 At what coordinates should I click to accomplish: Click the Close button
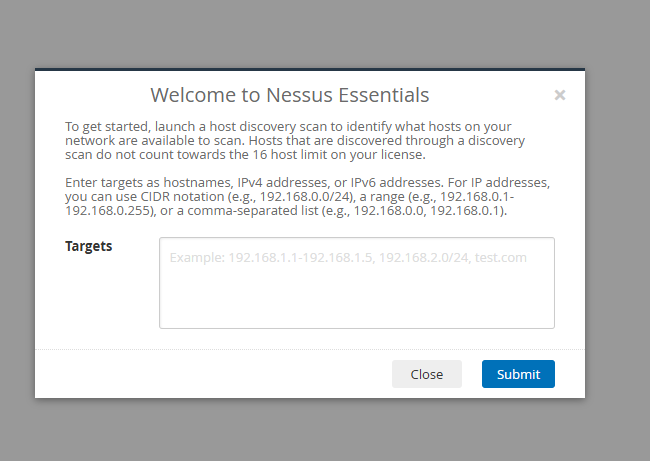(x=427, y=374)
